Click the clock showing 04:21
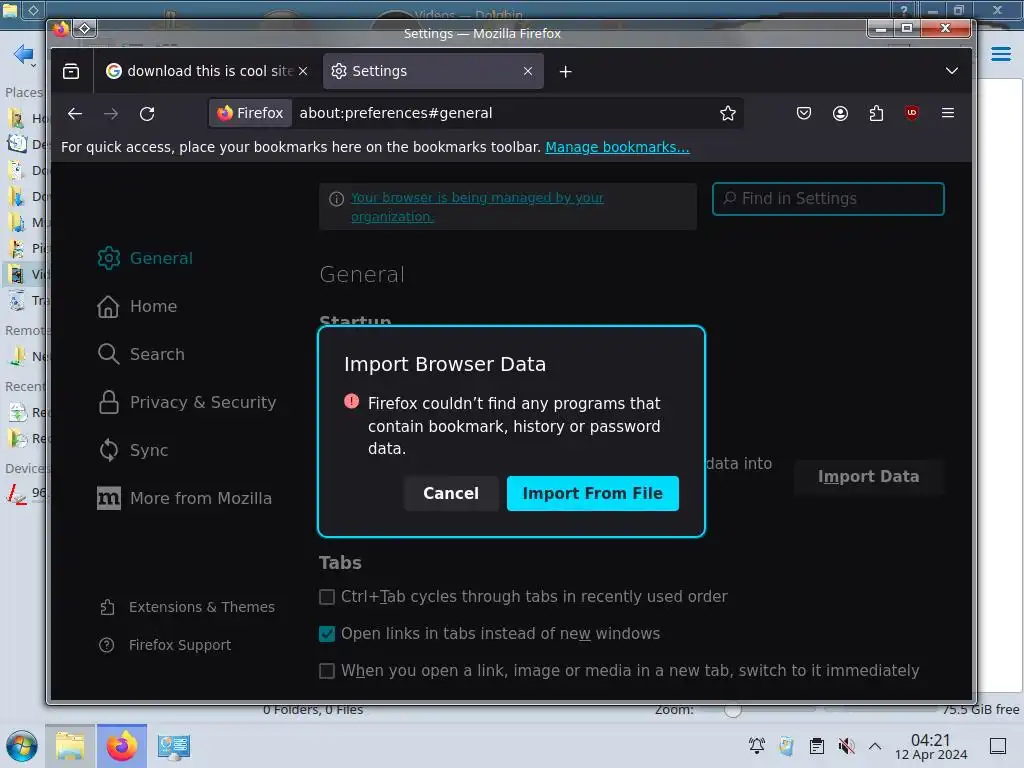Image resolution: width=1024 pixels, height=768 pixels. [931, 746]
